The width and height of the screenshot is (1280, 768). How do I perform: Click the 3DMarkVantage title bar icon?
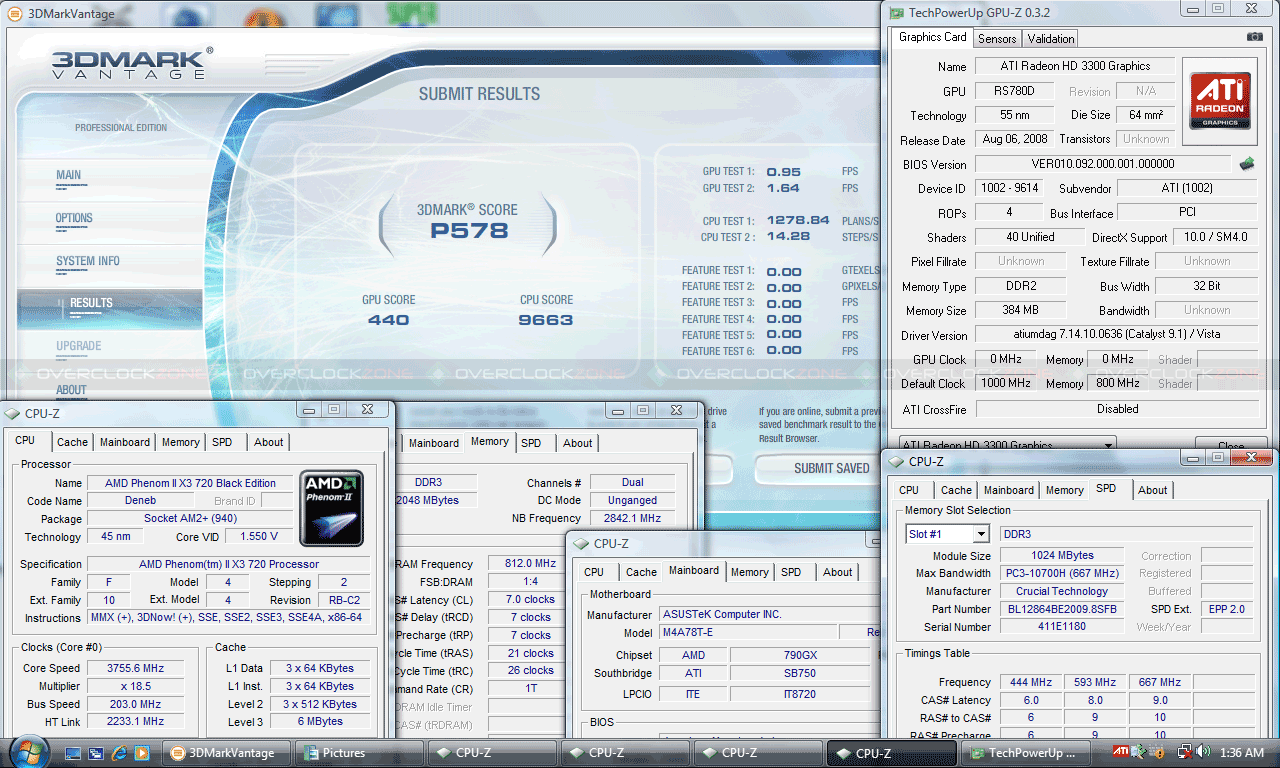[15, 13]
